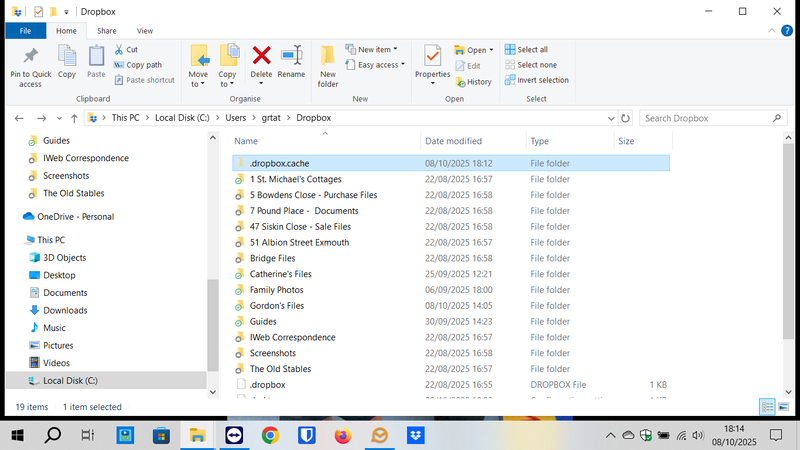This screenshot has height=450, width=800.
Task: Open Dropbox from the taskbar
Action: coord(416,435)
